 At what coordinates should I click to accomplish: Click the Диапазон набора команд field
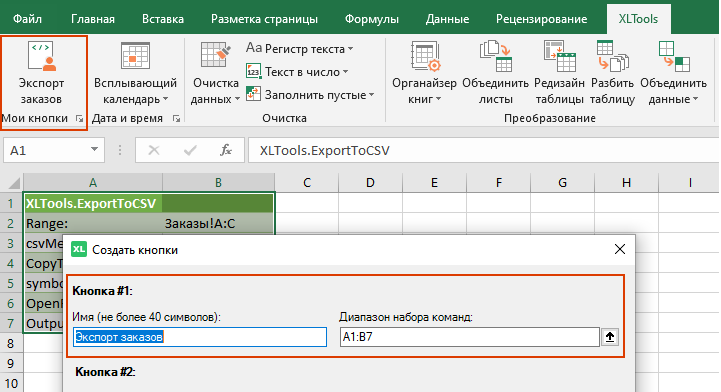(469, 337)
